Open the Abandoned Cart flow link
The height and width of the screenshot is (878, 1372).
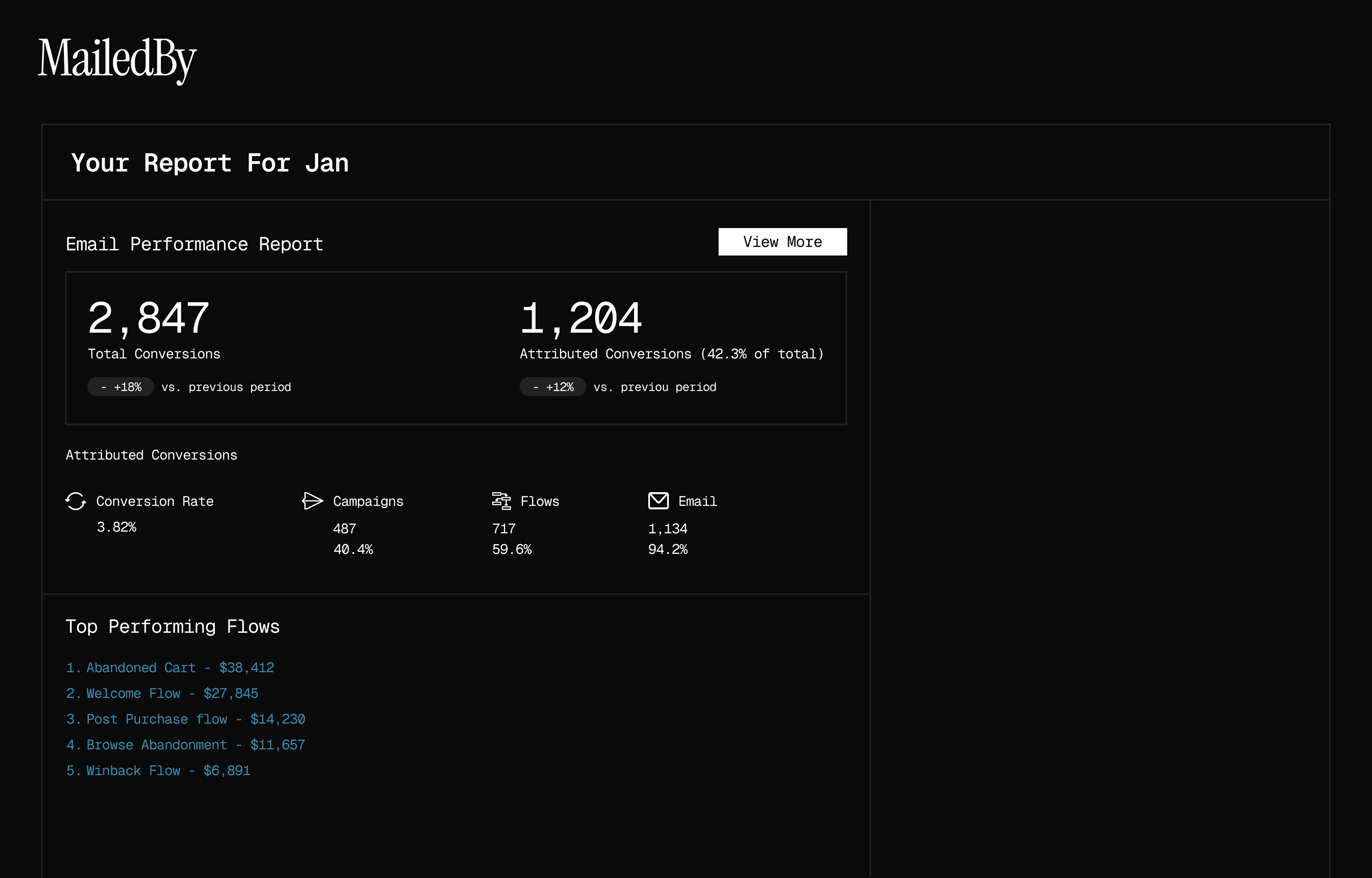[170, 668]
